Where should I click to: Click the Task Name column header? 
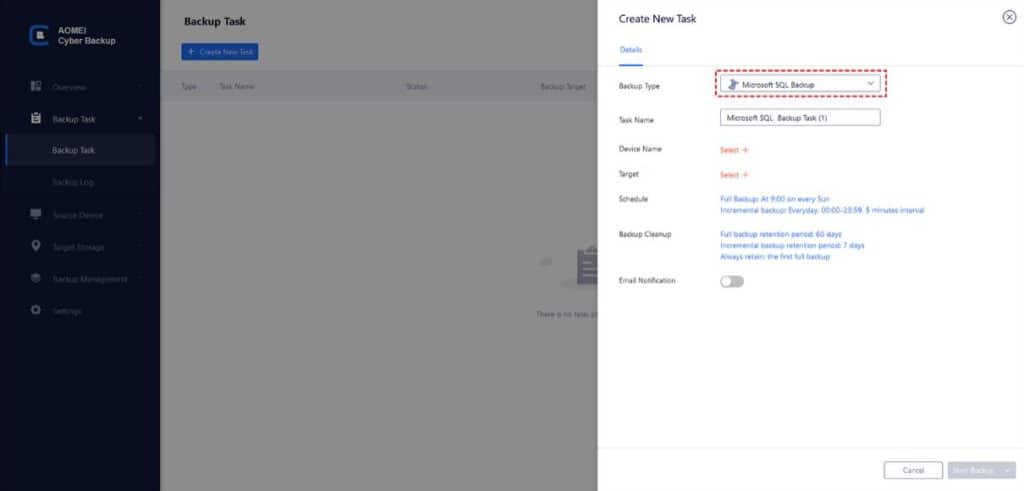pos(236,86)
